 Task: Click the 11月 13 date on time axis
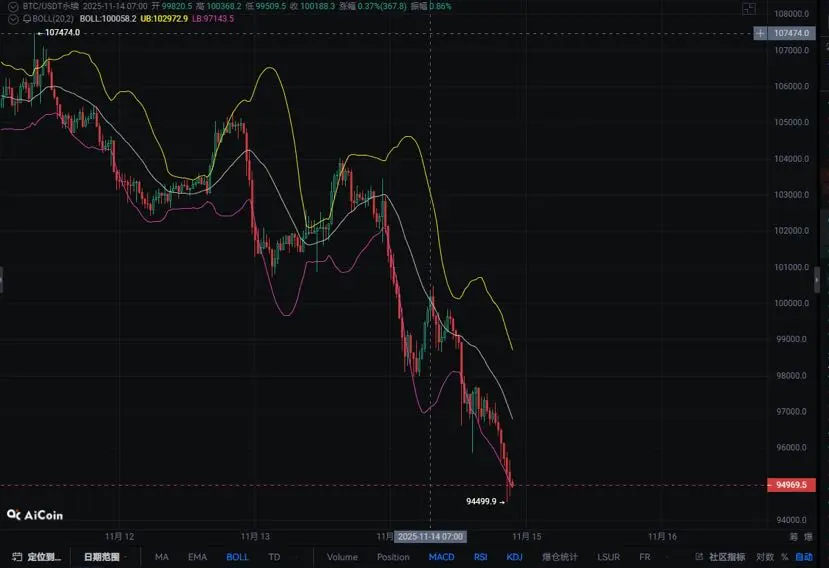pyautogui.click(x=255, y=537)
